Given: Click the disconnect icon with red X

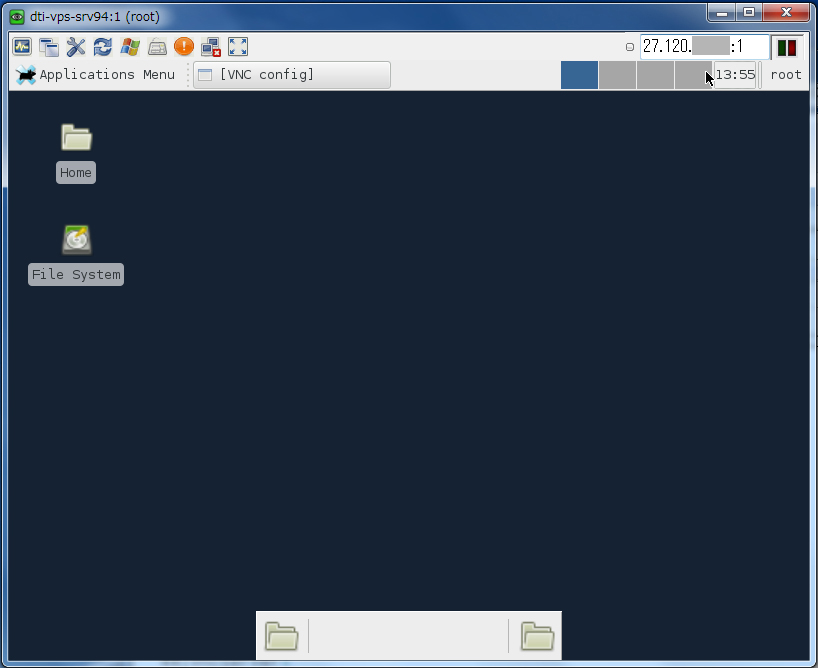Looking at the screenshot, I should [211, 47].
